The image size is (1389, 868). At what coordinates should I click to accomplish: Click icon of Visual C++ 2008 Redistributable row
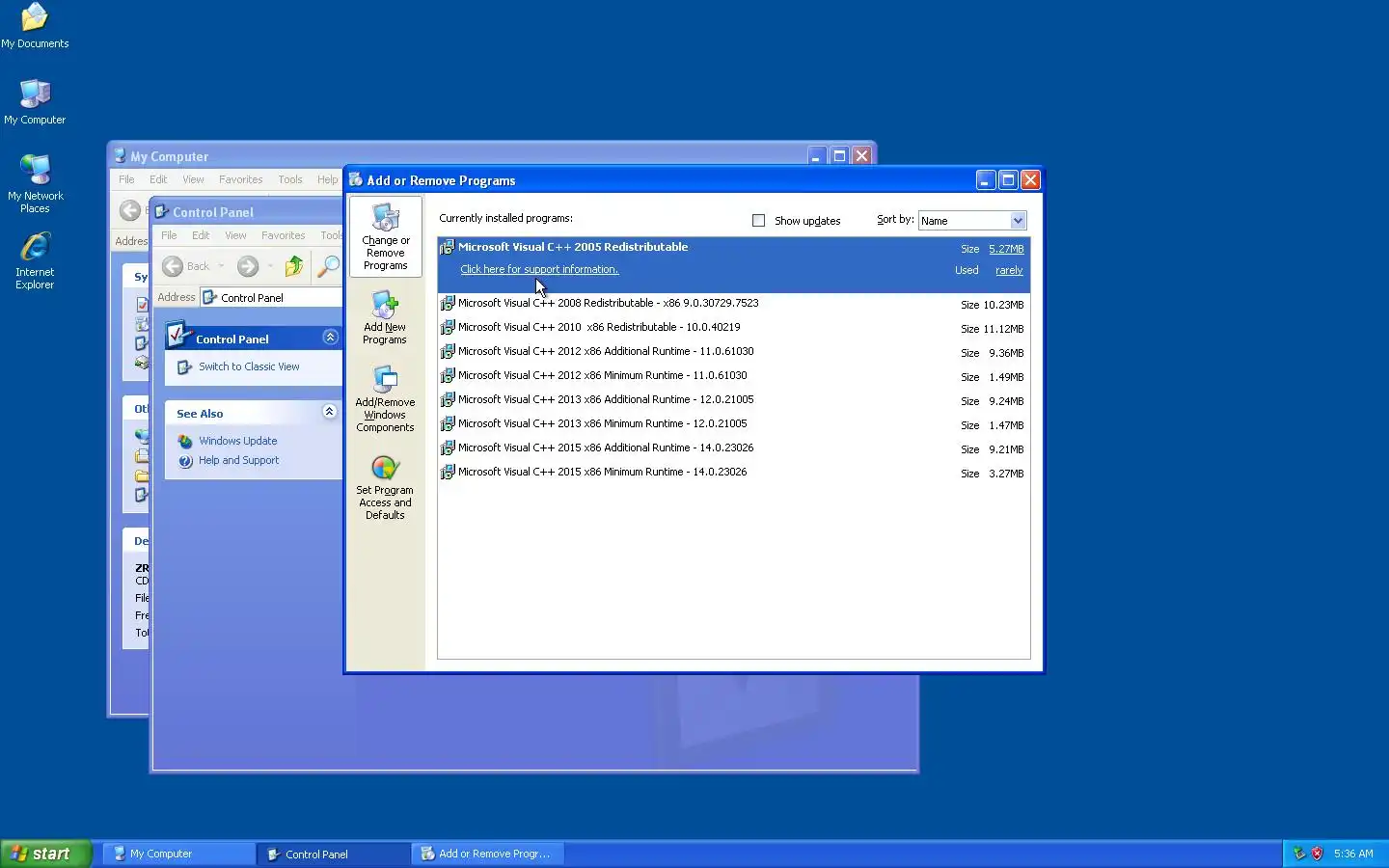click(448, 304)
